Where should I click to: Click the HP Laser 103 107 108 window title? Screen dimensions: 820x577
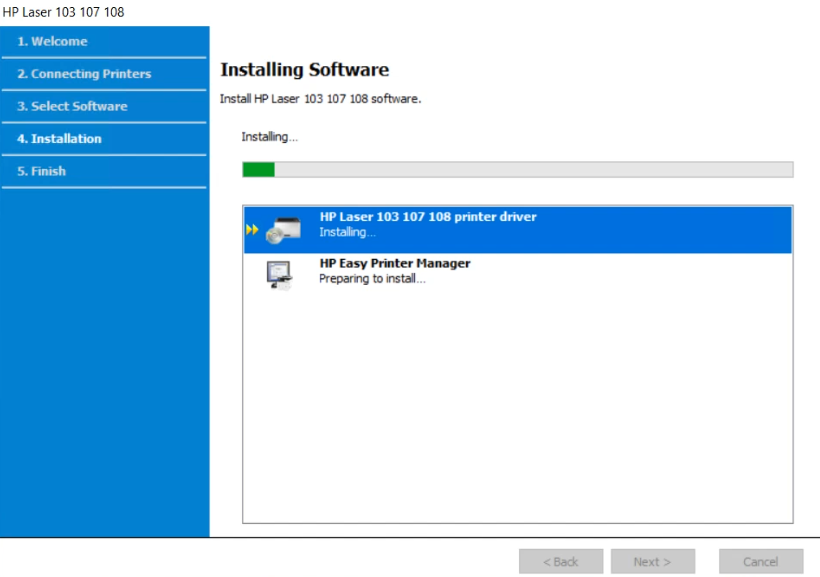tap(64, 12)
